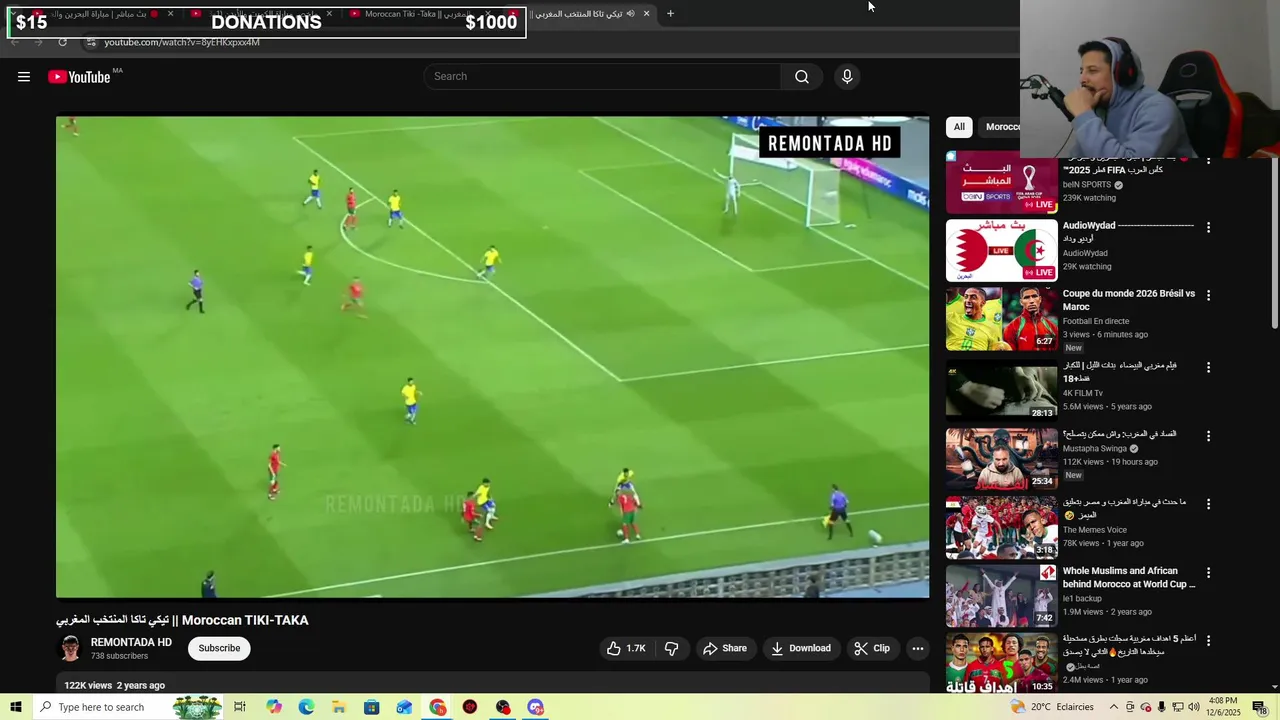Go to YouTube home via the logo

(80, 77)
